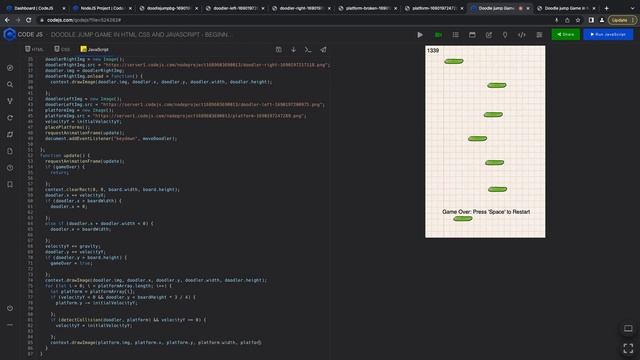Click code line velocityY += gravity
This screenshot has height=360, width=640.
tap(73, 246)
